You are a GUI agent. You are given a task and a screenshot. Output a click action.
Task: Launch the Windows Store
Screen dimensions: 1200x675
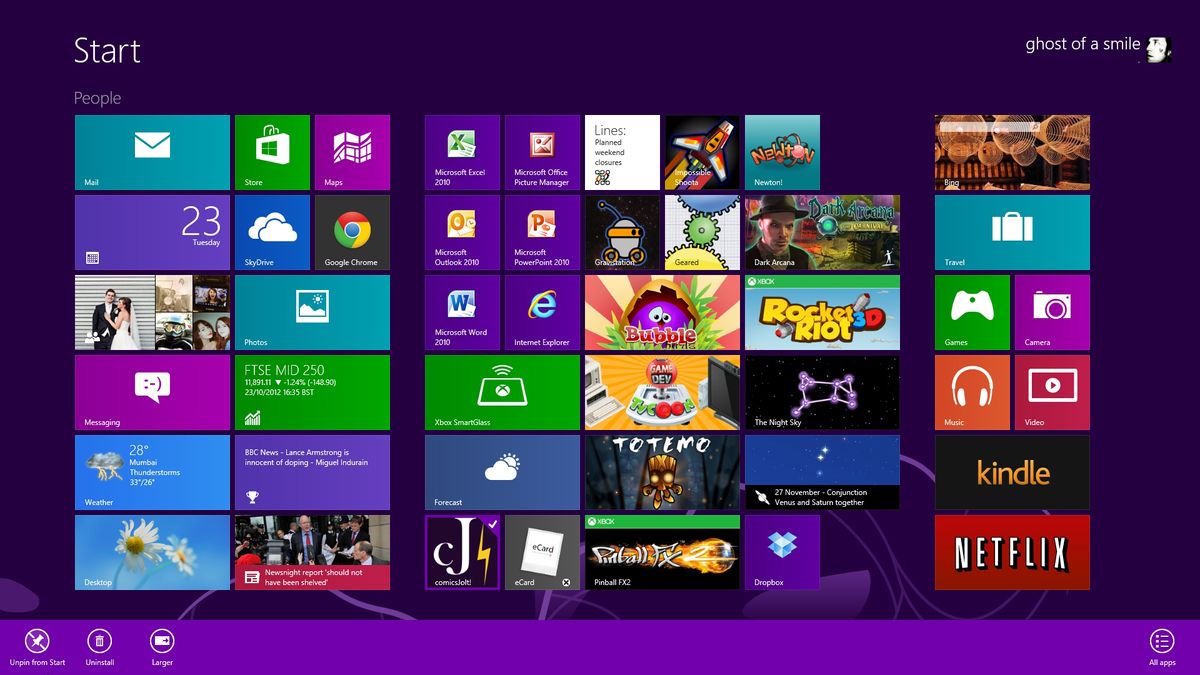pos(272,152)
